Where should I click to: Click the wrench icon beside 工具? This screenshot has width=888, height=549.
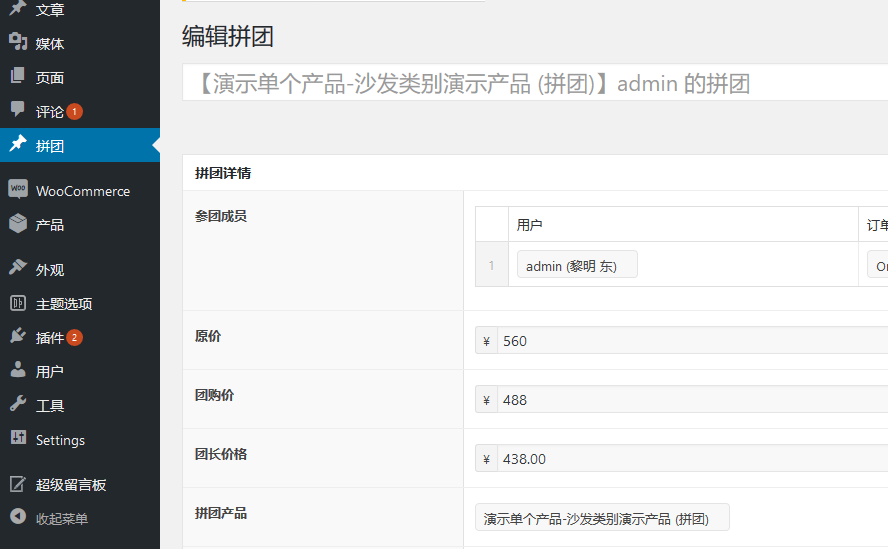(18, 404)
